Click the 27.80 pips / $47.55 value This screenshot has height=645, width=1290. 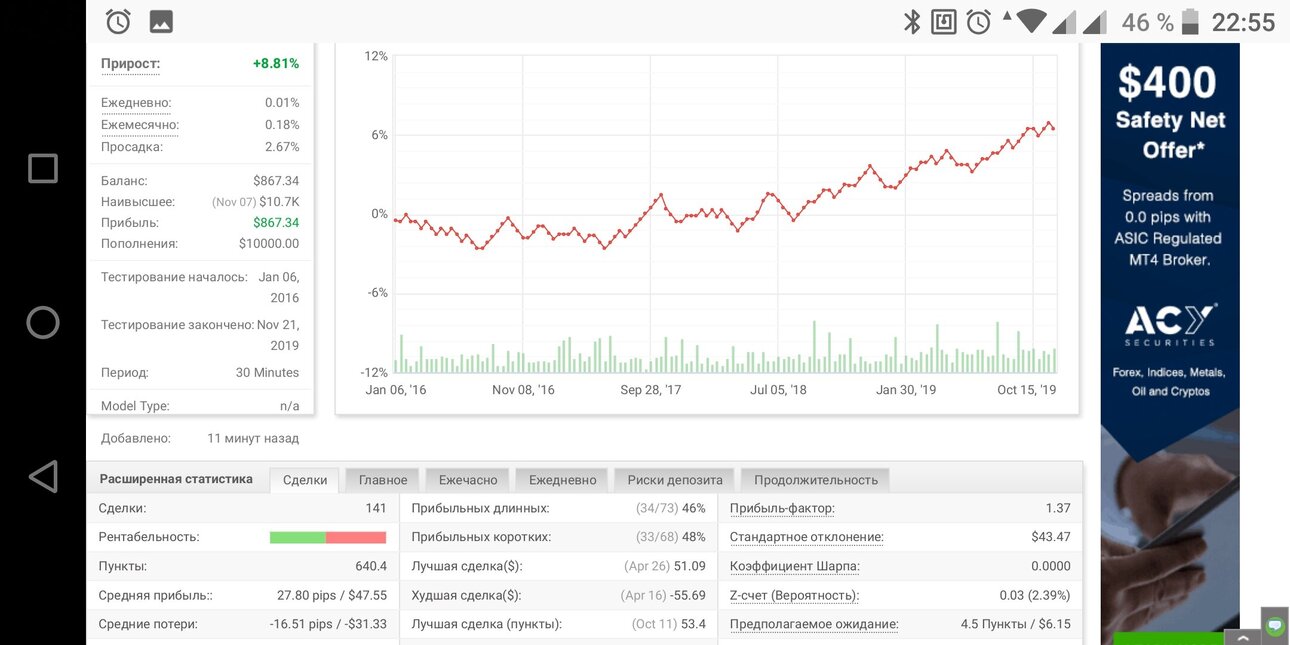pyautogui.click(x=332, y=595)
